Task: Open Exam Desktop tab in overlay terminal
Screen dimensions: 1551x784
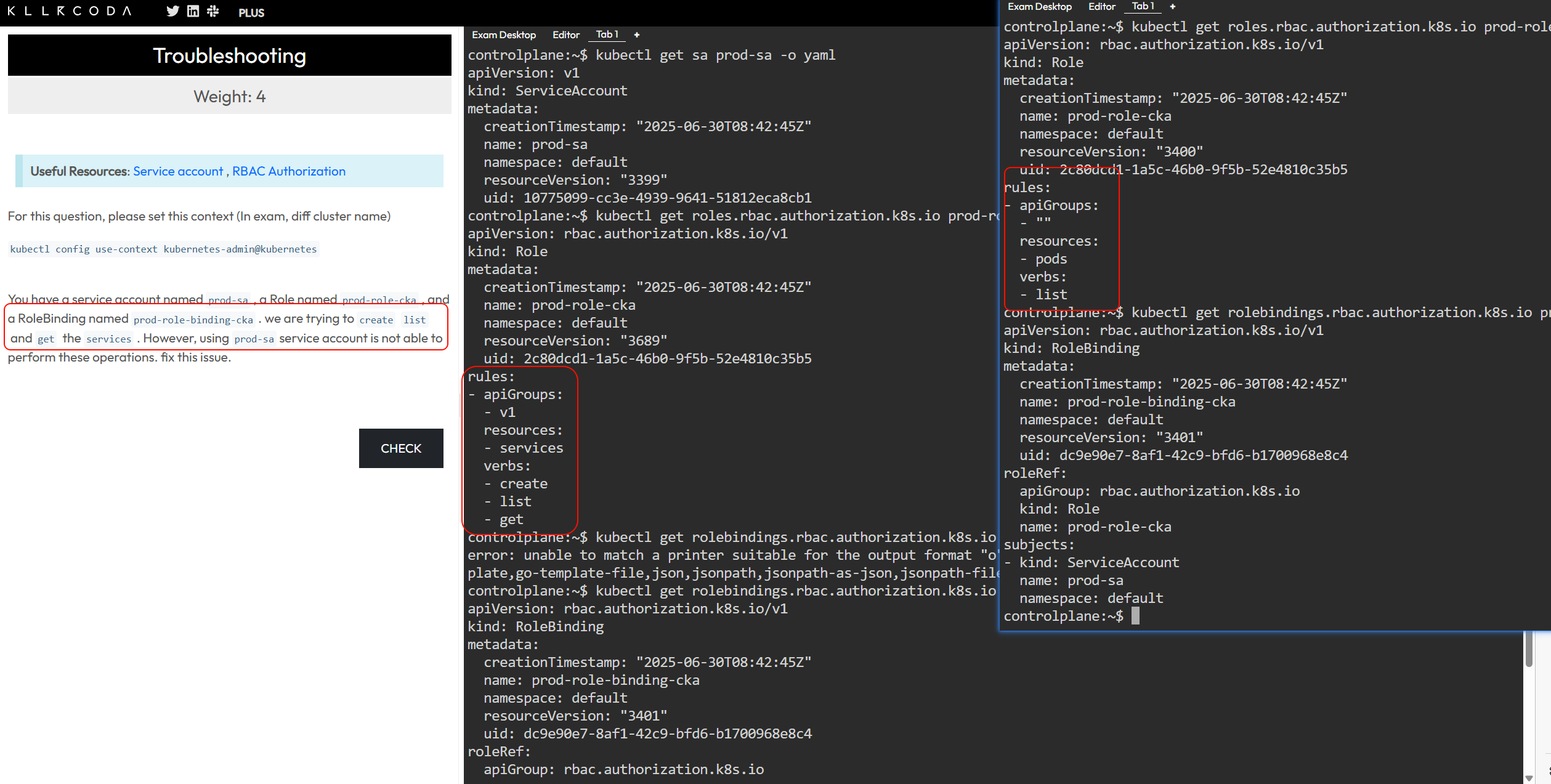Action: click(x=1039, y=7)
